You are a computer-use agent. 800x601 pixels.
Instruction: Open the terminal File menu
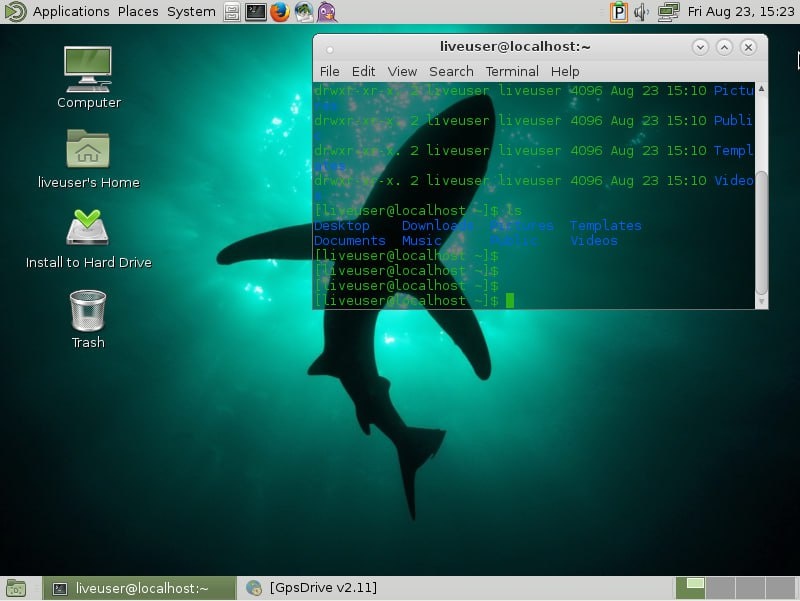329,71
